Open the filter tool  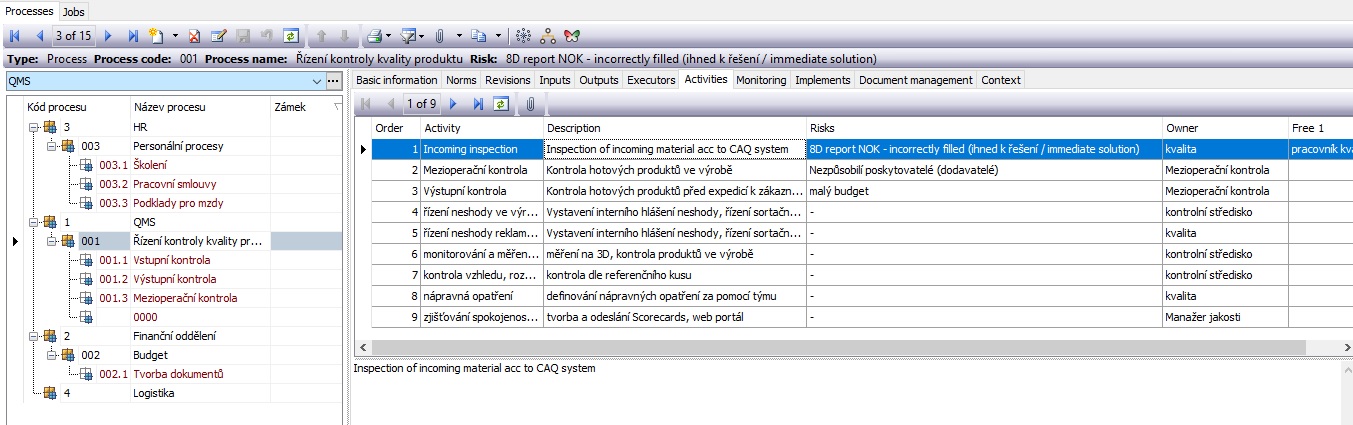pyautogui.click(x=407, y=36)
